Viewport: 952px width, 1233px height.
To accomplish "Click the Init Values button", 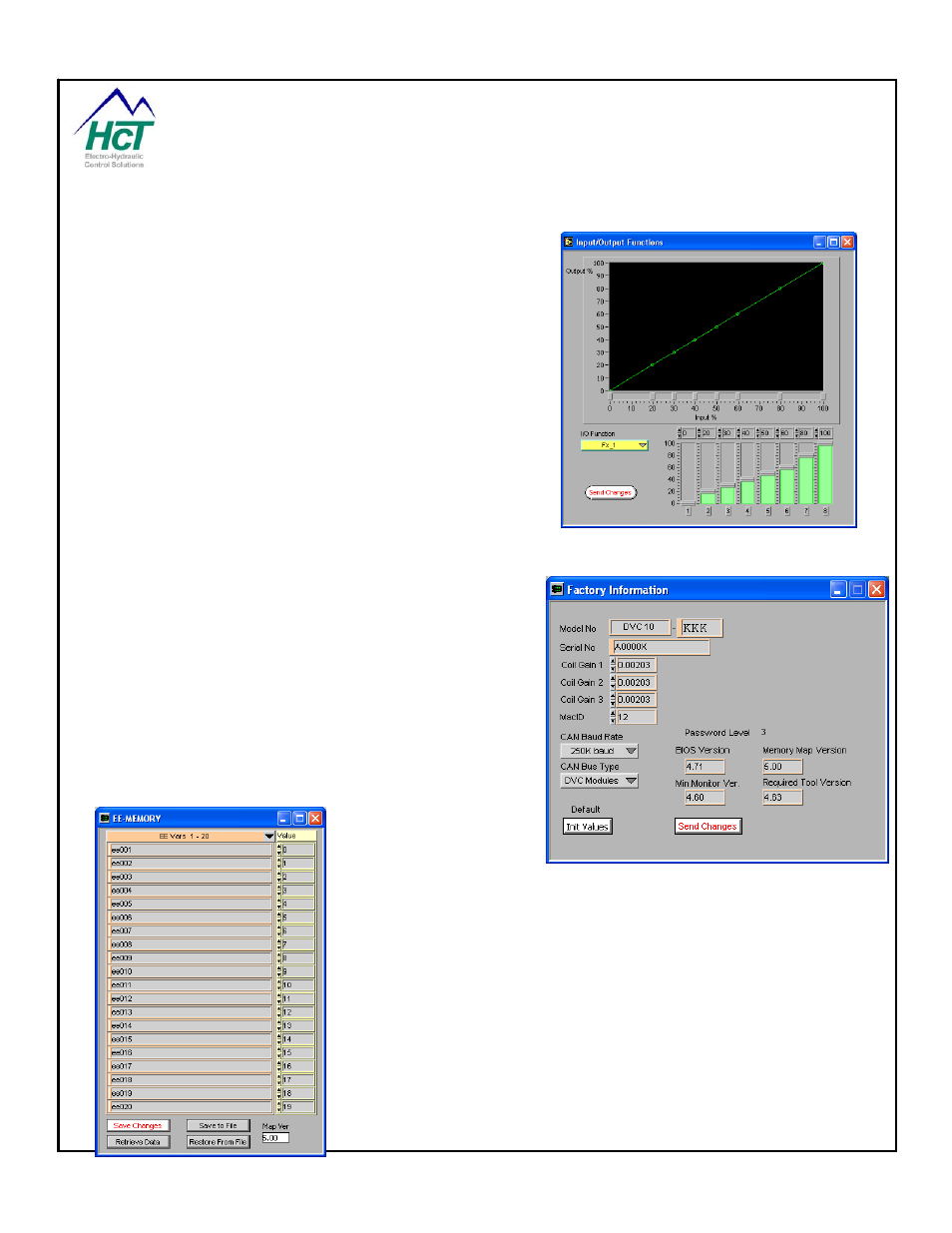I will coord(588,826).
